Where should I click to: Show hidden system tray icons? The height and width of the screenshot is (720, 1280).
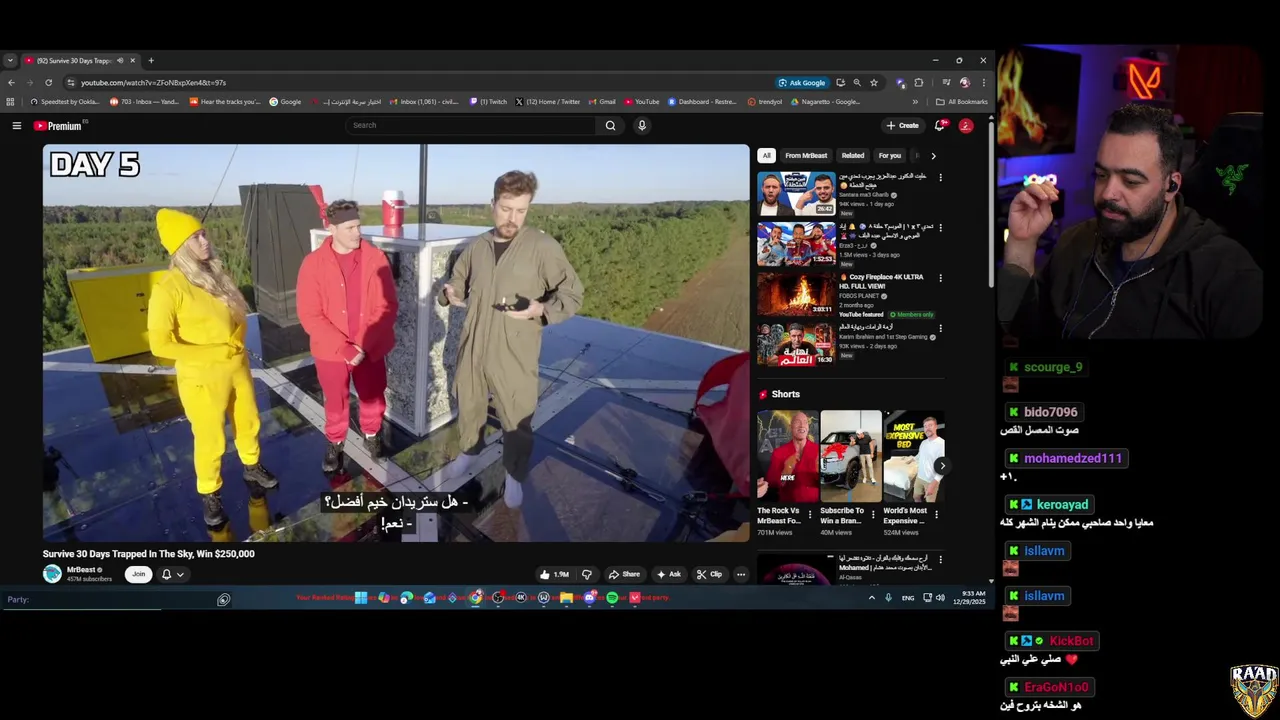(871, 598)
